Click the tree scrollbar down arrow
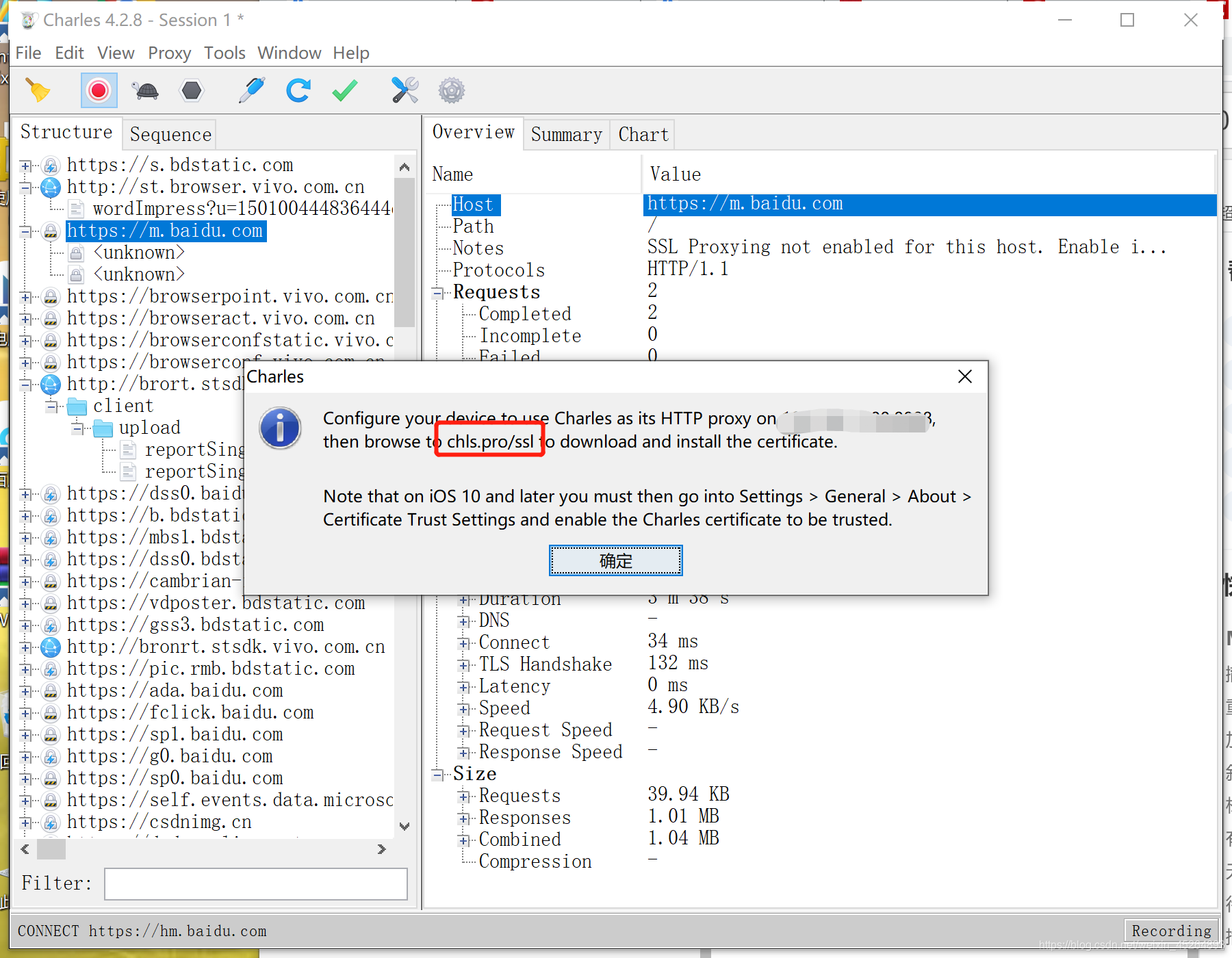This screenshot has height=958, width=1232. pos(405,826)
